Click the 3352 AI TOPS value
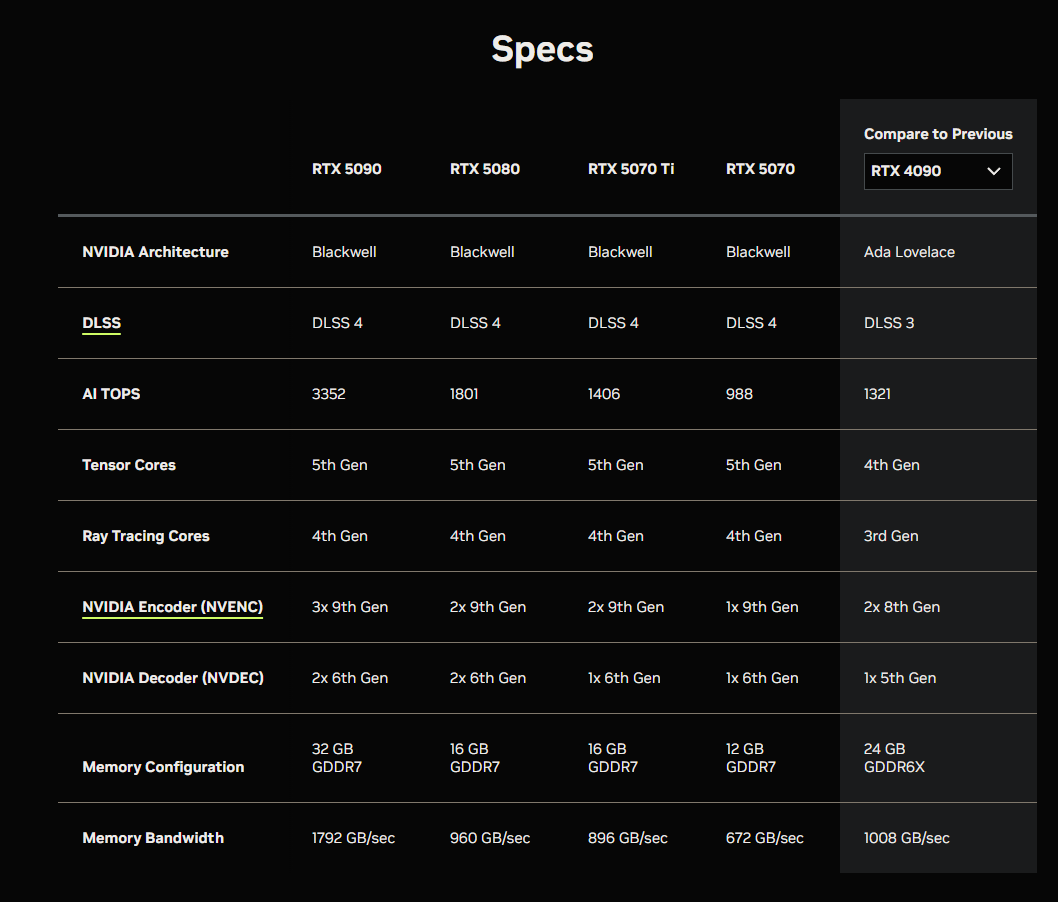 point(328,394)
